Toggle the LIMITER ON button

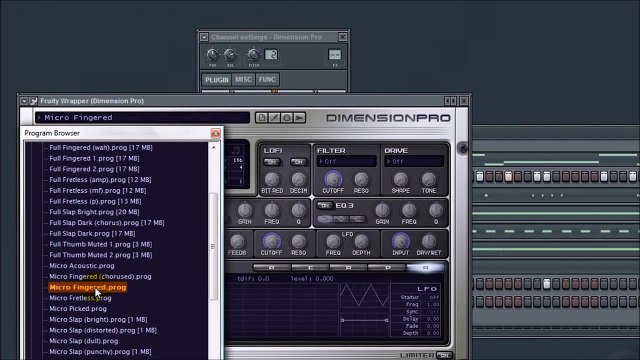coord(444,355)
